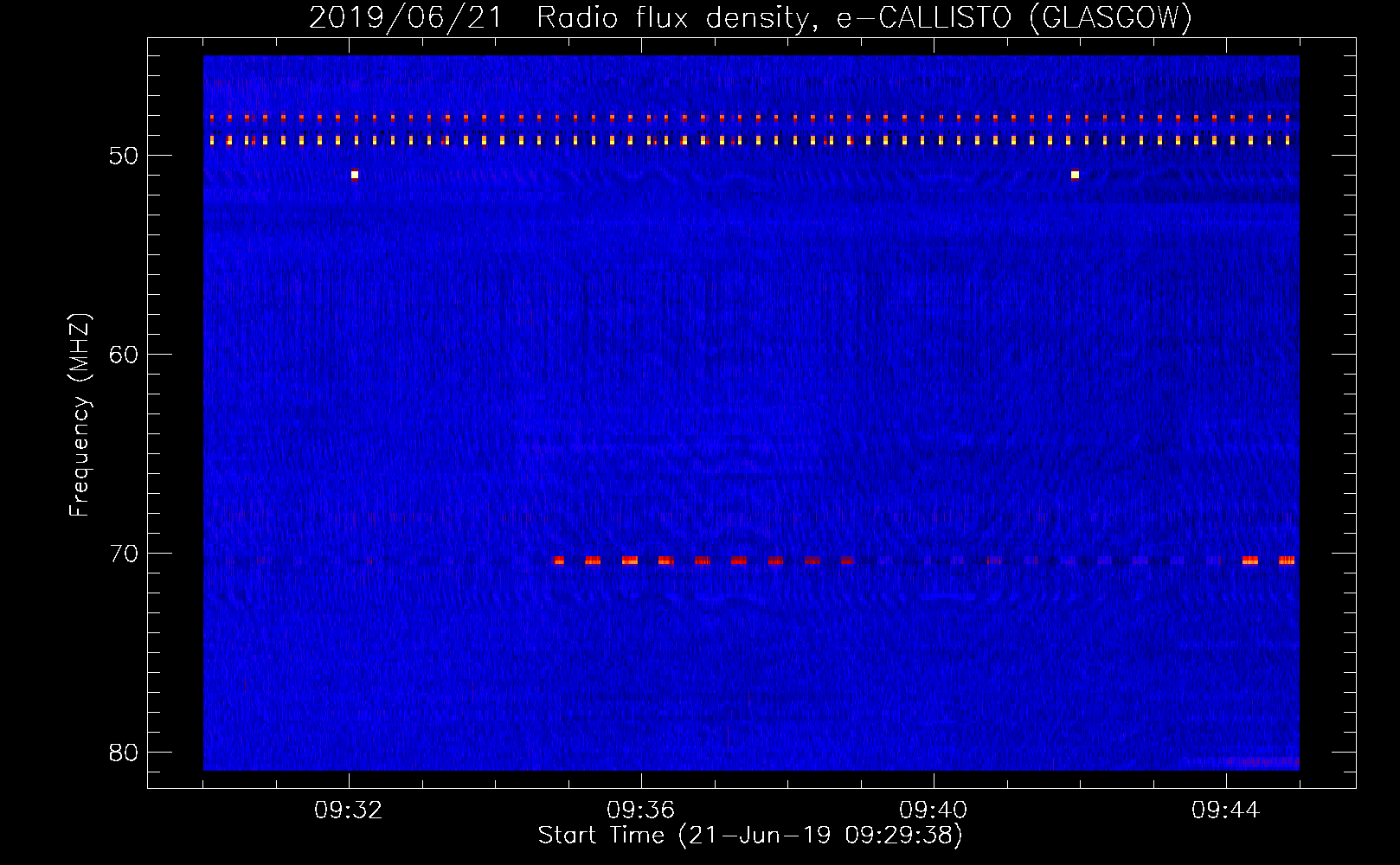The image size is (1400, 865).
Task: Click the date "2019/06/21" in the title
Action: 406,17
